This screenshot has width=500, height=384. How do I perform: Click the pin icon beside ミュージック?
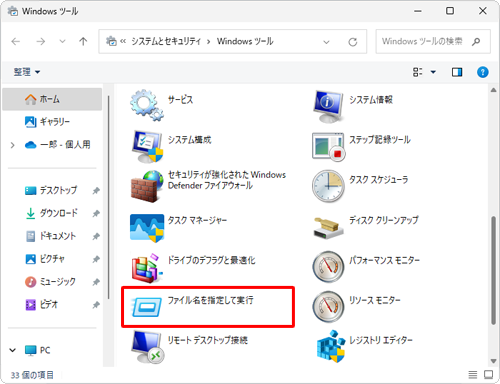pyautogui.click(x=96, y=282)
